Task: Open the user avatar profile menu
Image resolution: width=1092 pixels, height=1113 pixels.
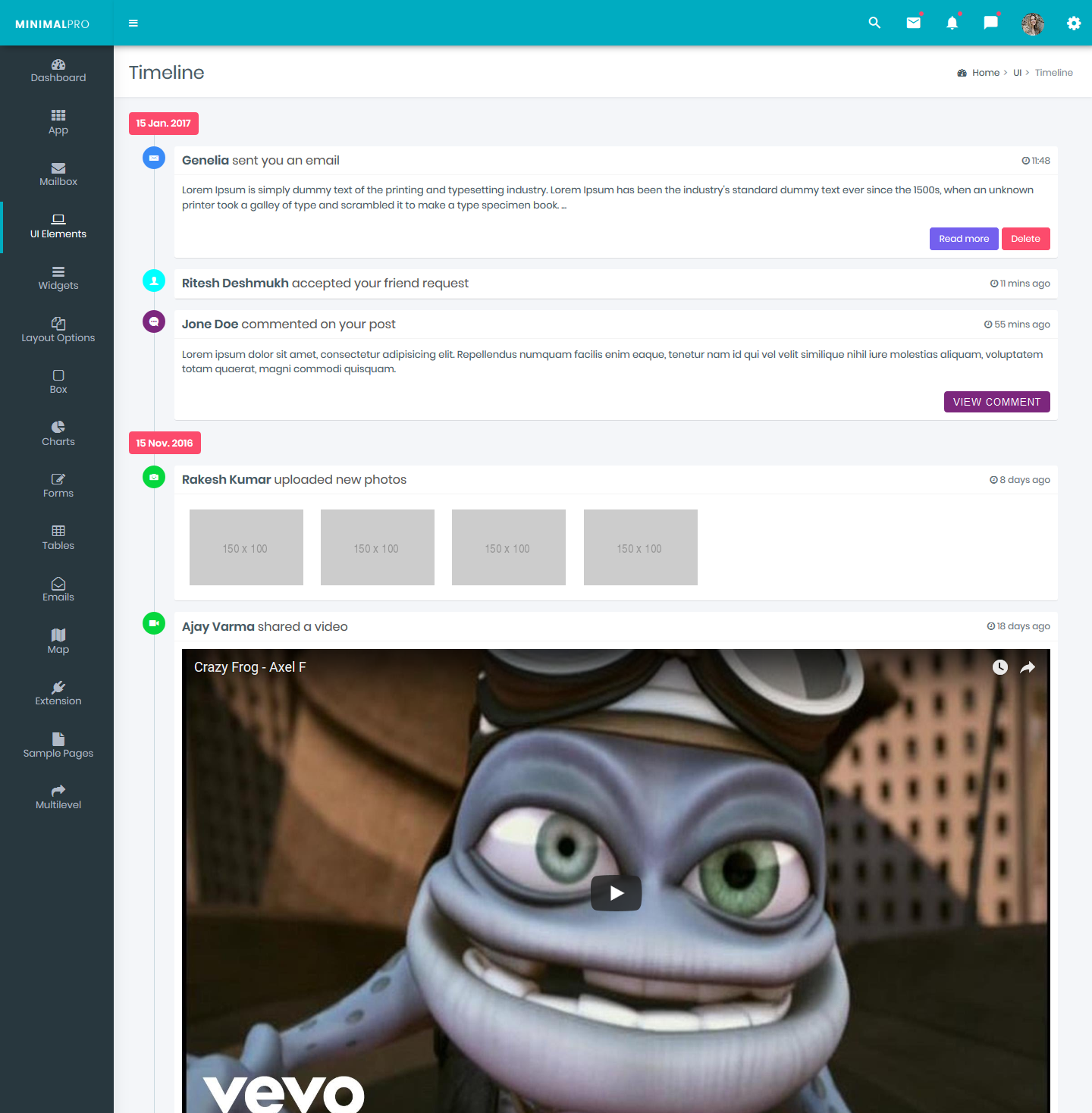Action: pos(1033,24)
